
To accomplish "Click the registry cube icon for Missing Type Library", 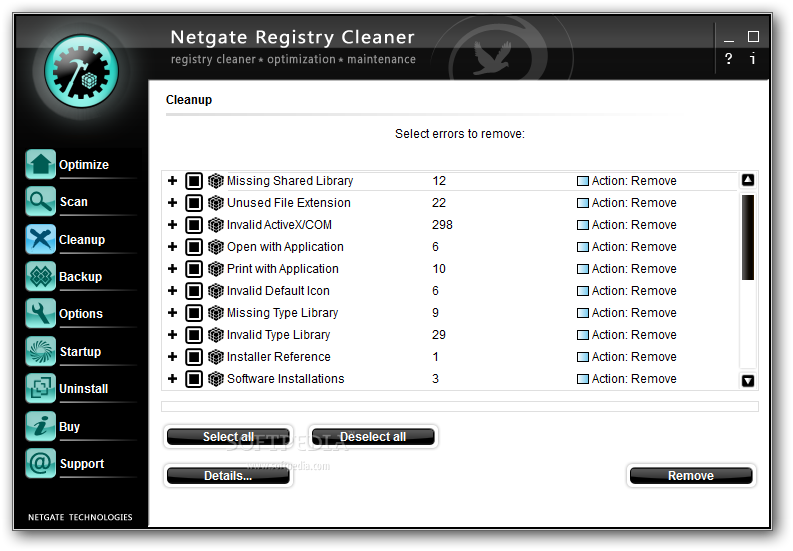I will pos(216,313).
